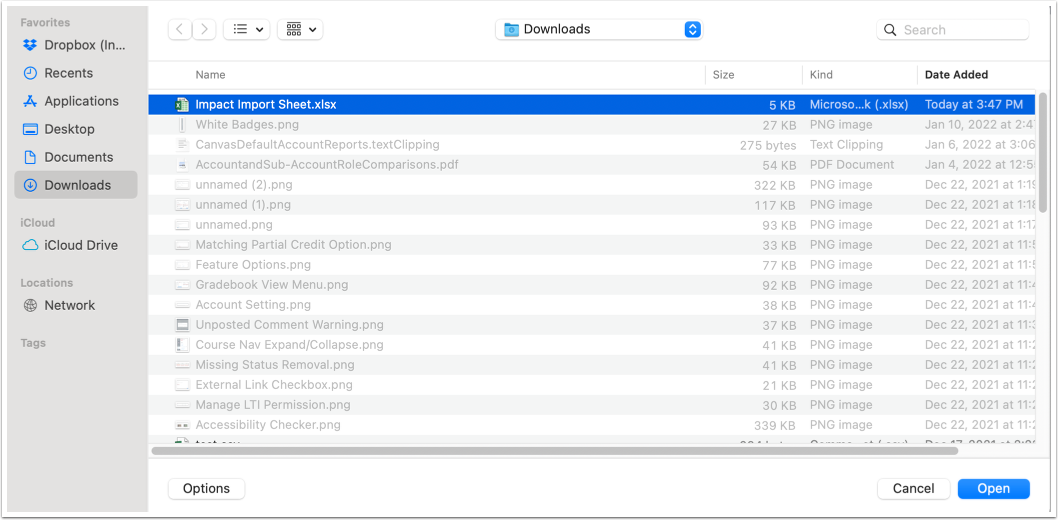
Task: Click the Accessibility Checker.png thumbnail icon
Action: pyautogui.click(x=182, y=425)
